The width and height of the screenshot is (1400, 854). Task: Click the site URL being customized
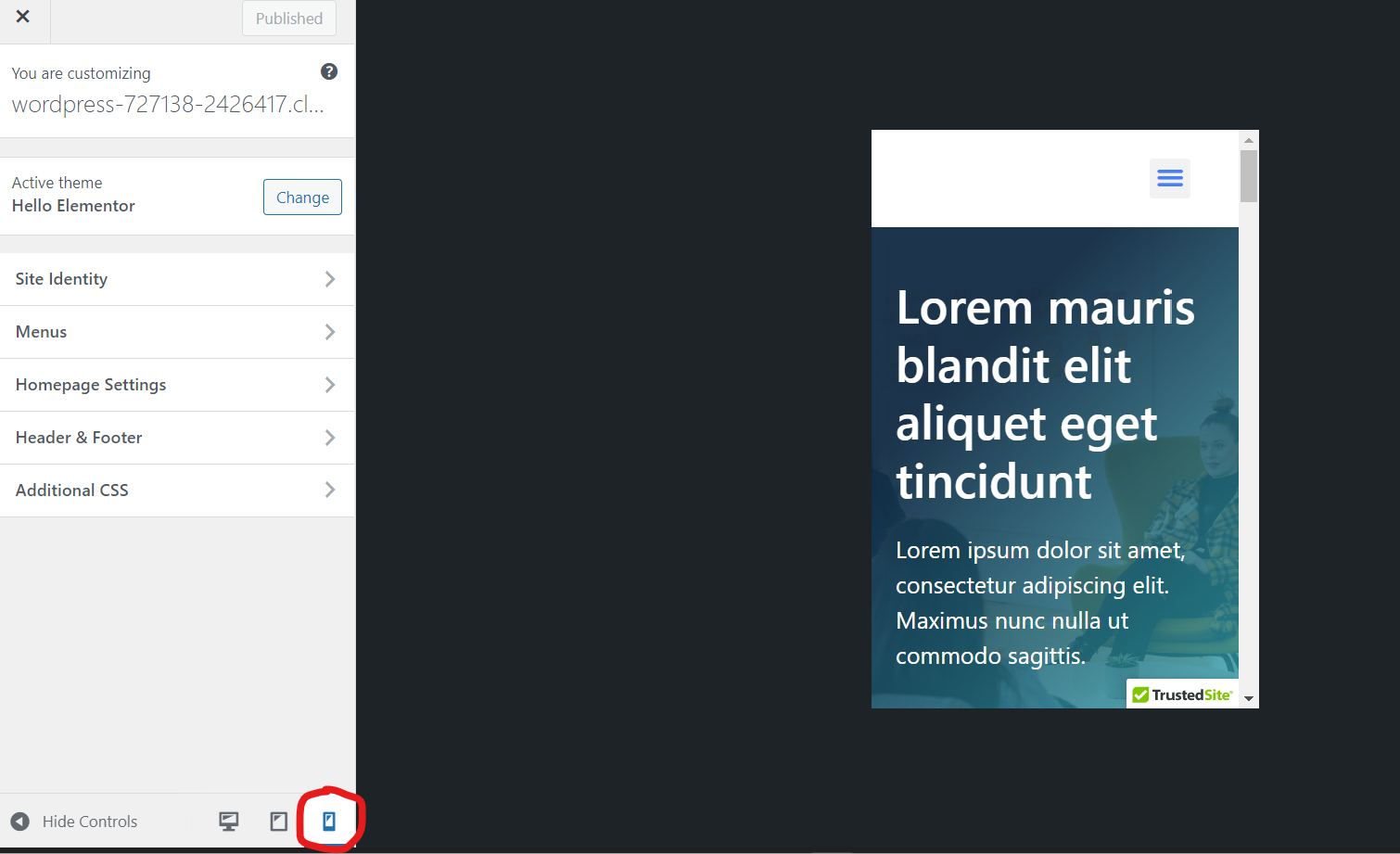pyautogui.click(x=167, y=104)
